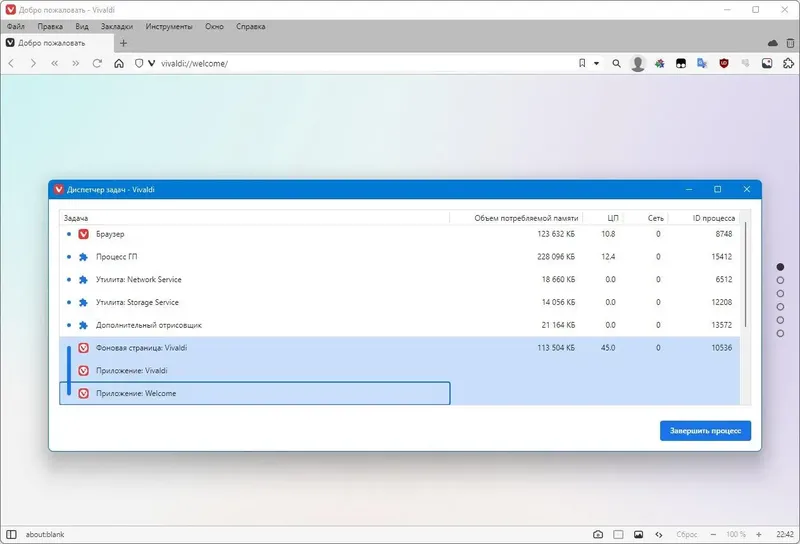Open the Инструменты menu
The height and width of the screenshot is (544, 800).
point(169,27)
